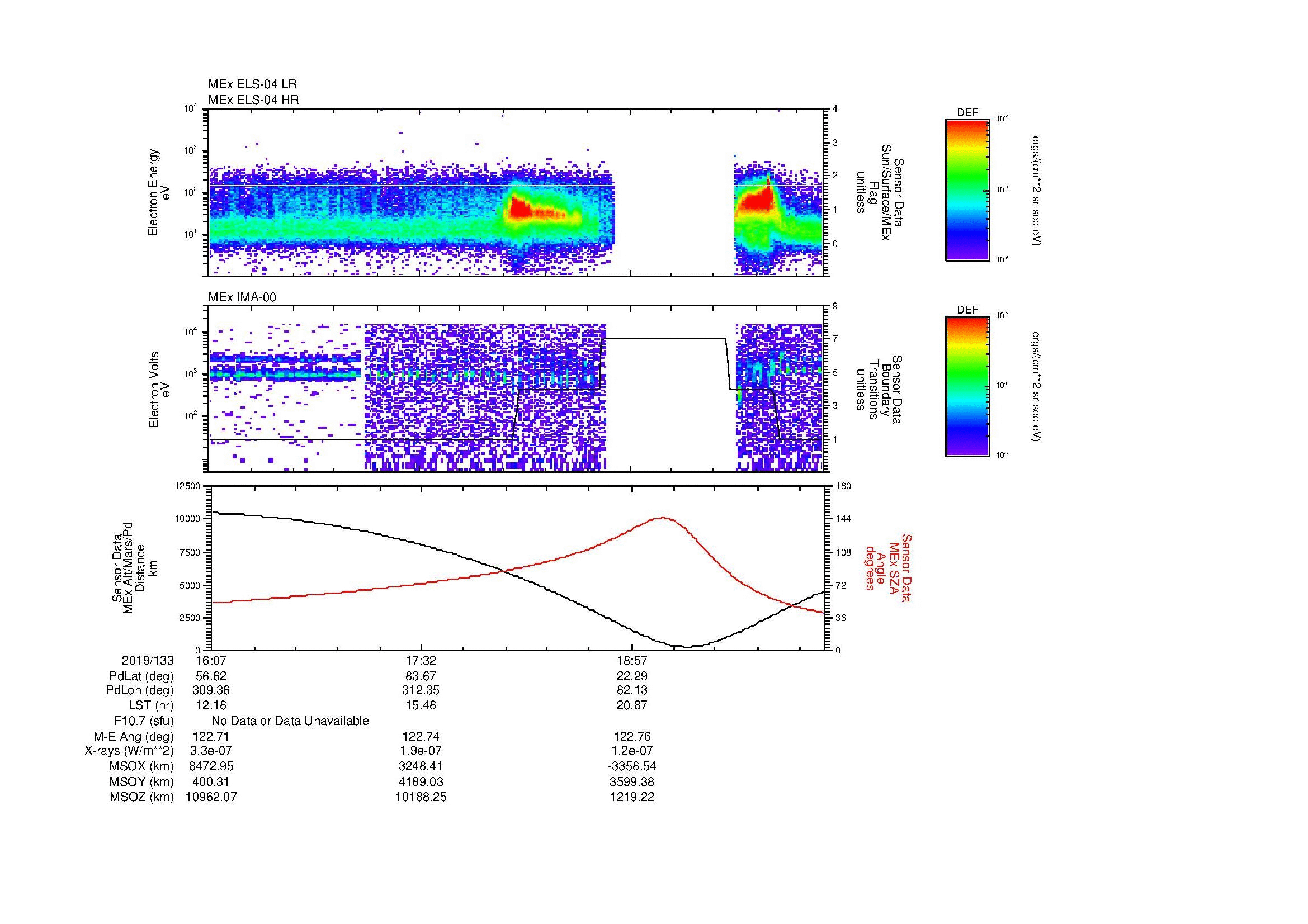Click the PdLon value 312.35
Viewport: 1308px width, 924px height.
point(421,690)
